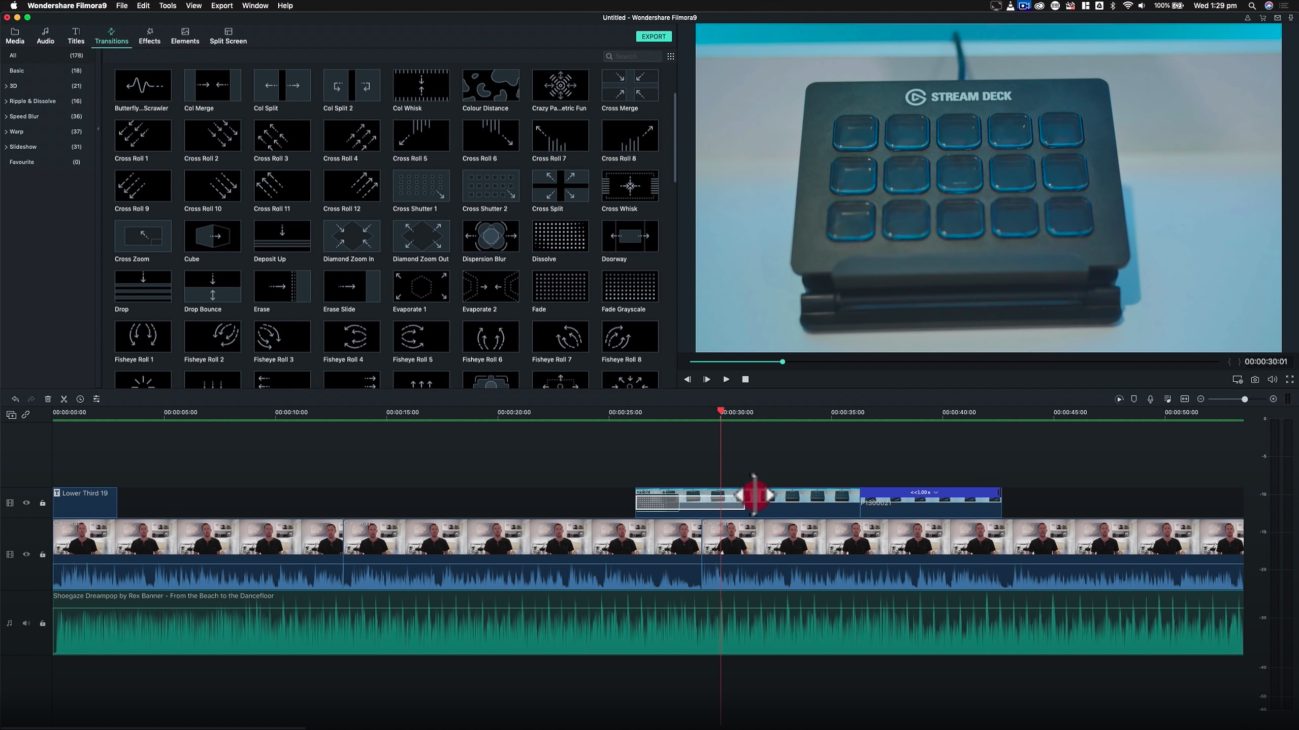Click the marker shield icon

click(1134, 399)
